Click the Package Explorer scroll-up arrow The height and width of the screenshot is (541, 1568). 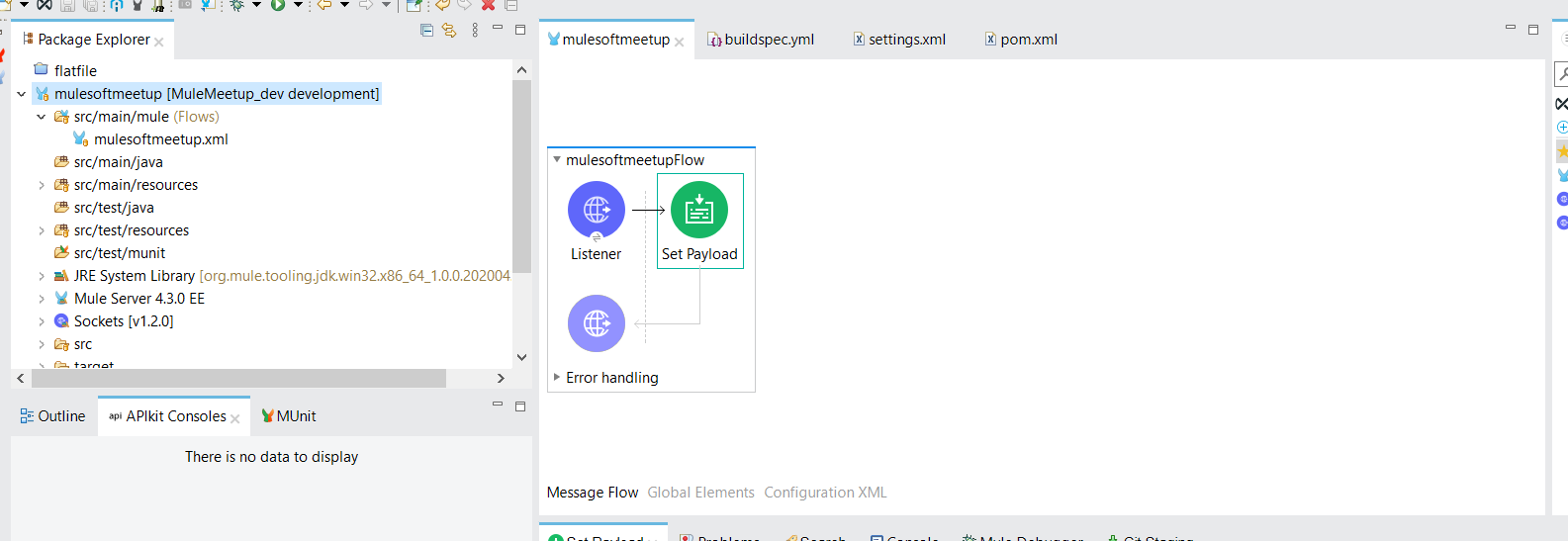[x=521, y=70]
